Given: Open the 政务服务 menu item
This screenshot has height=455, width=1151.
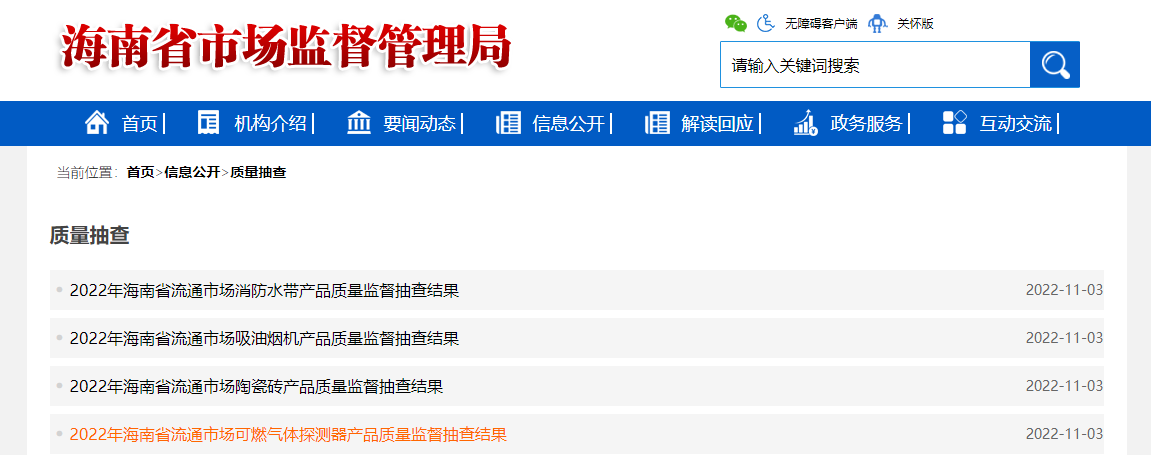Looking at the screenshot, I should click(x=866, y=124).
